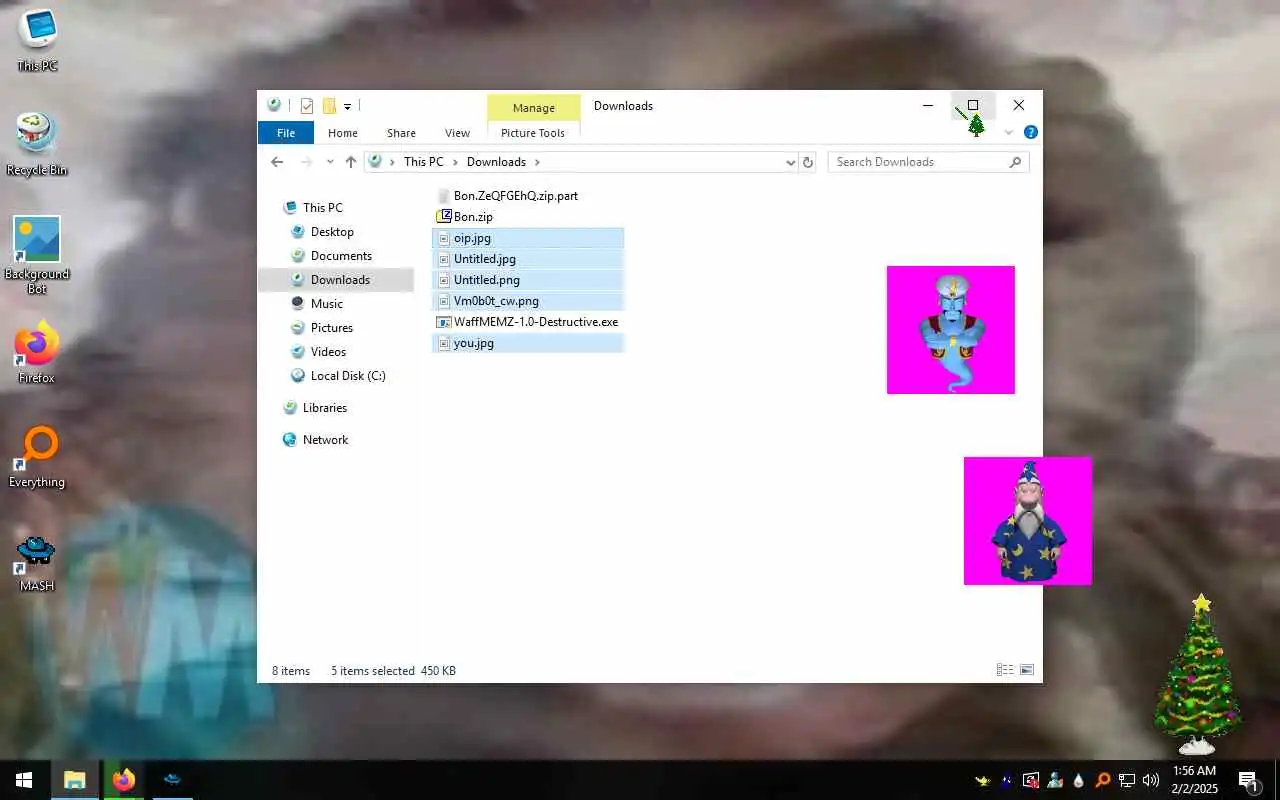The height and width of the screenshot is (800, 1280).
Task: Click the Manage contextual tab header
Action: click(x=534, y=108)
